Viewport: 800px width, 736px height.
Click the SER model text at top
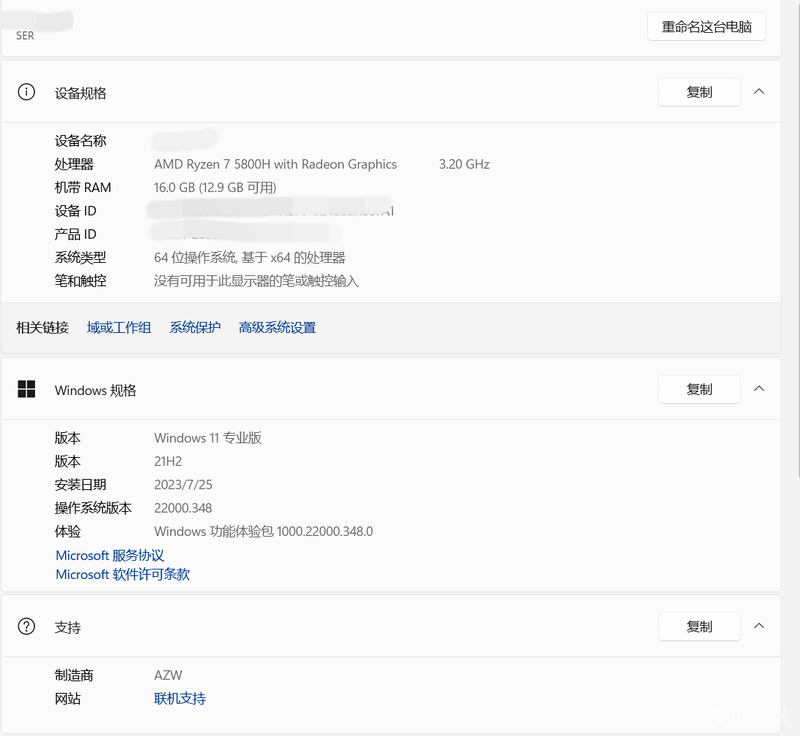point(25,36)
